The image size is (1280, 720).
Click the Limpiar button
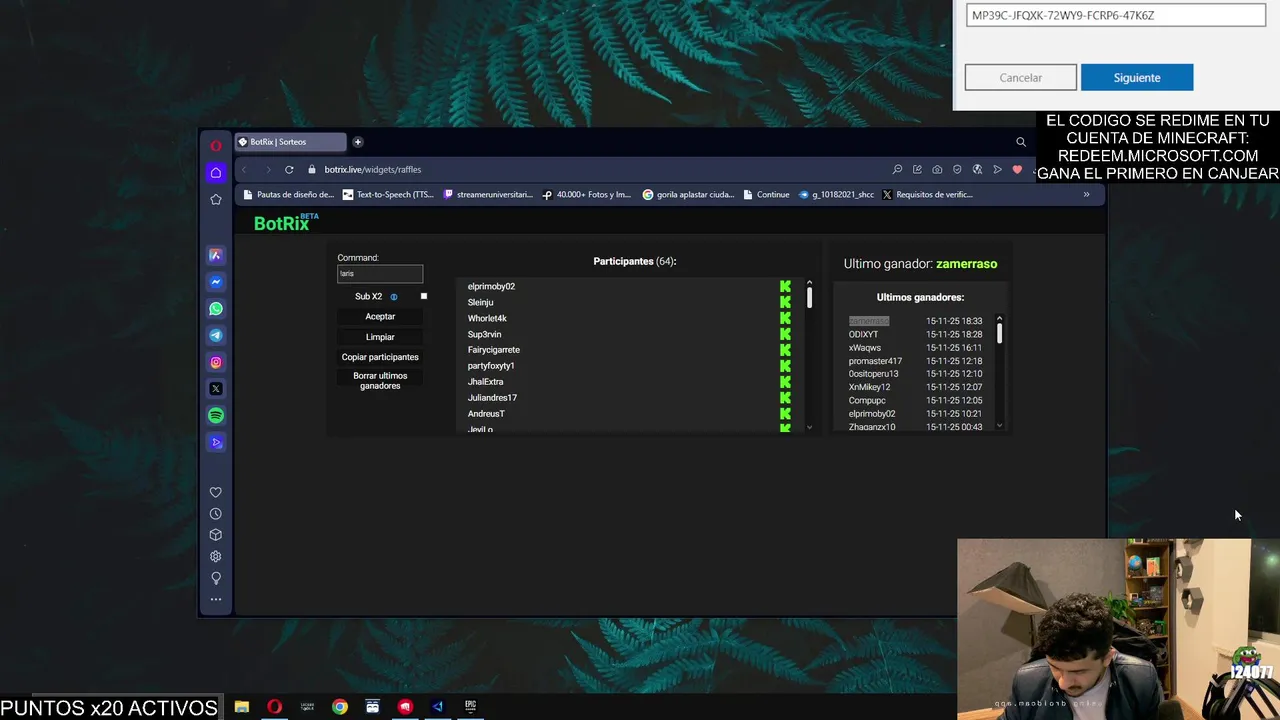coord(380,337)
